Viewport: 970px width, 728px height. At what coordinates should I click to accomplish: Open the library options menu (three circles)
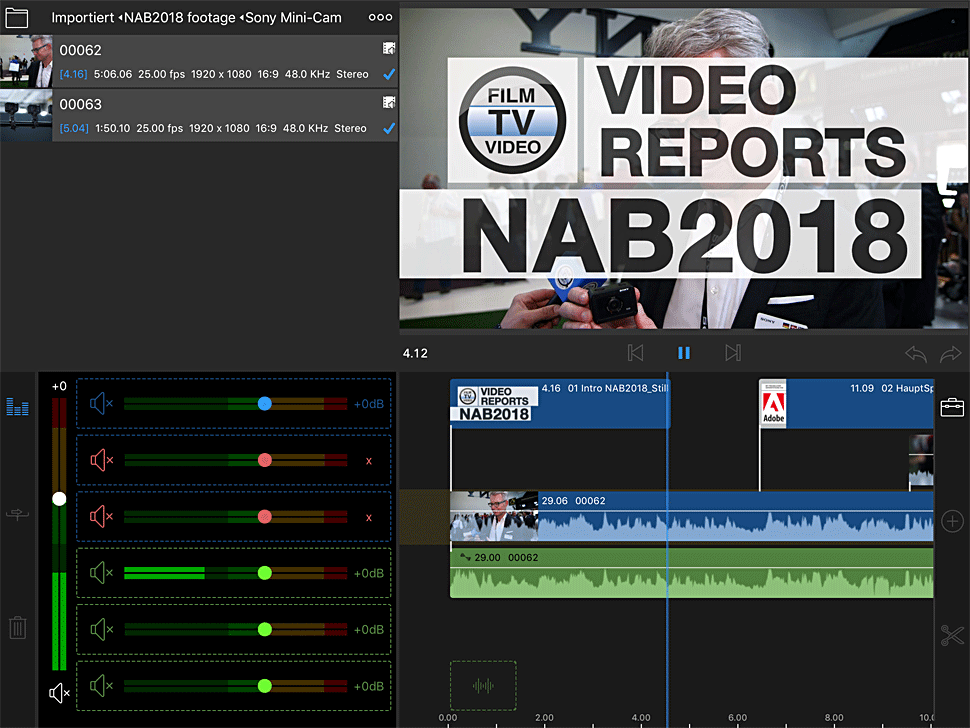380,17
